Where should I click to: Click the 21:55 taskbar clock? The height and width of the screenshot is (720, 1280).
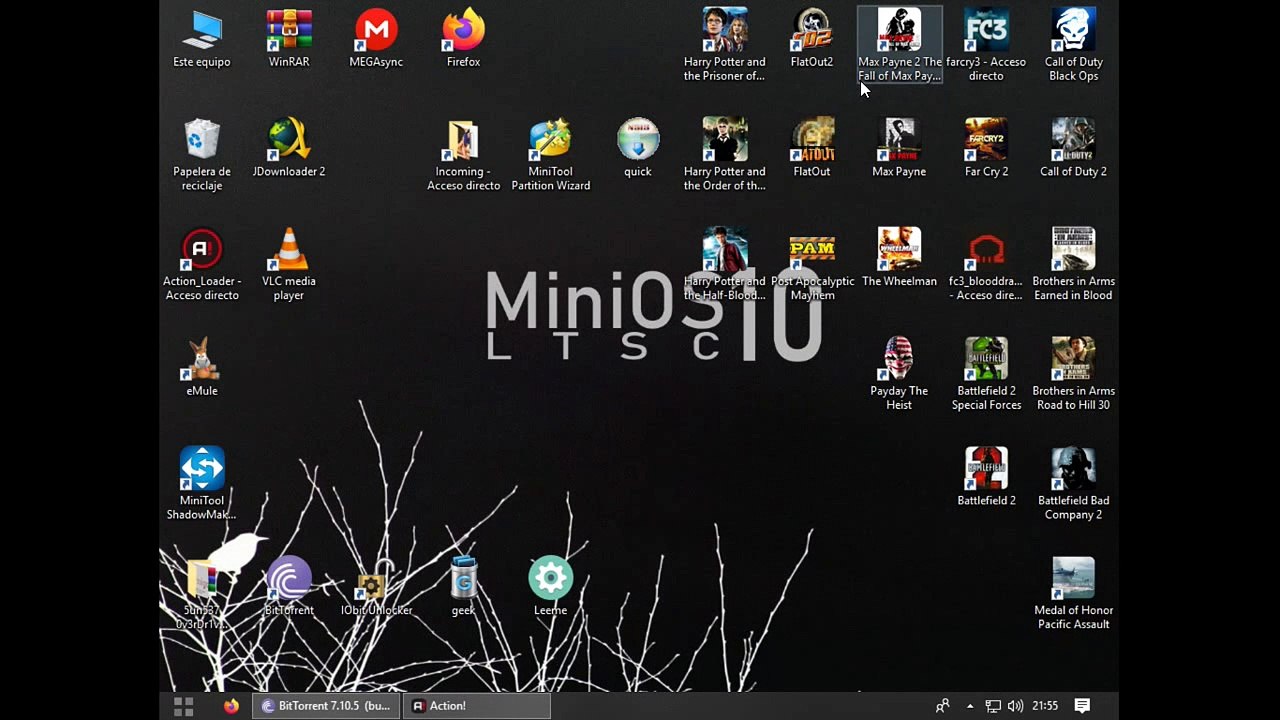coord(1045,706)
